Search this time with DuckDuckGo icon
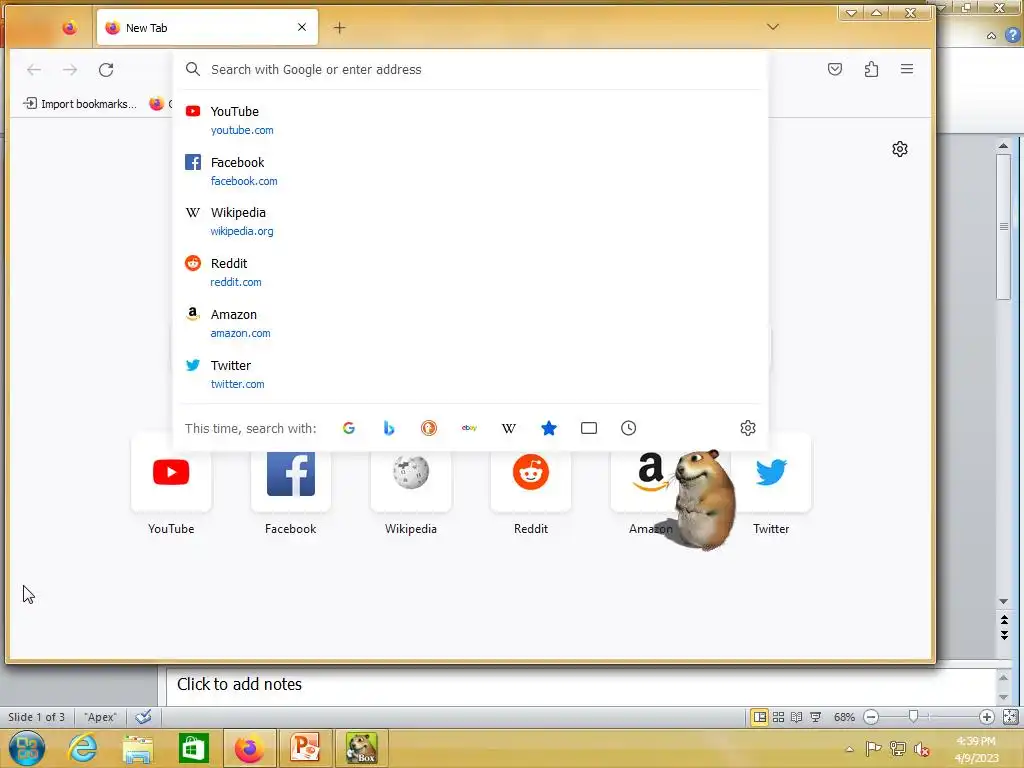The height and width of the screenshot is (768, 1024). coord(428,428)
